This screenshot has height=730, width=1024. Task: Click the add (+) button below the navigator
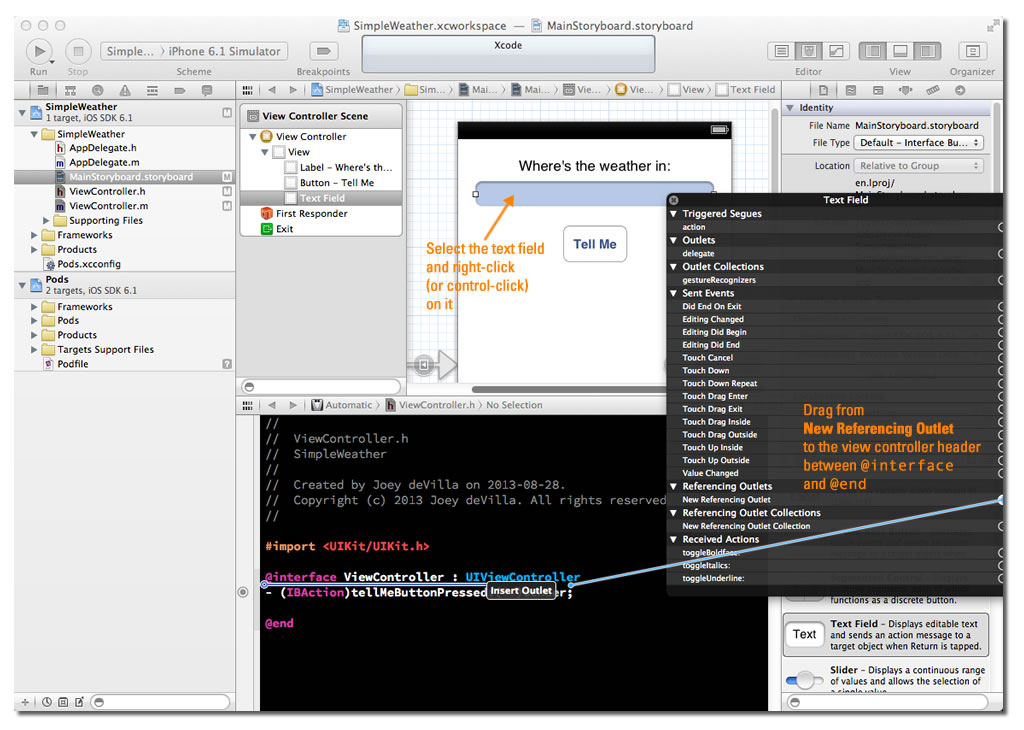pyautogui.click(x=25, y=702)
